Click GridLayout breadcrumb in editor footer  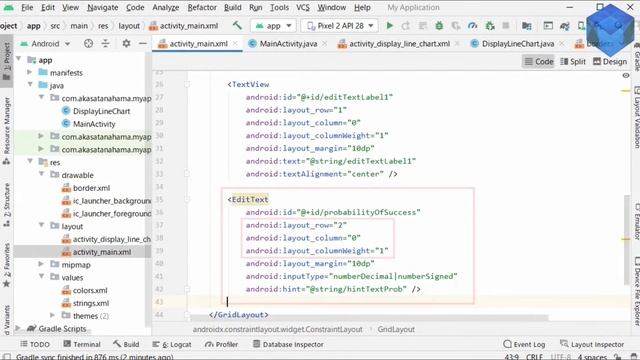click(396, 329)
